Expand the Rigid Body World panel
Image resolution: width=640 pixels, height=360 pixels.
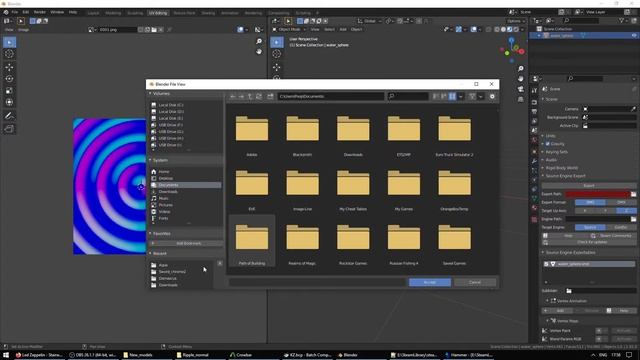coord(543,168)
